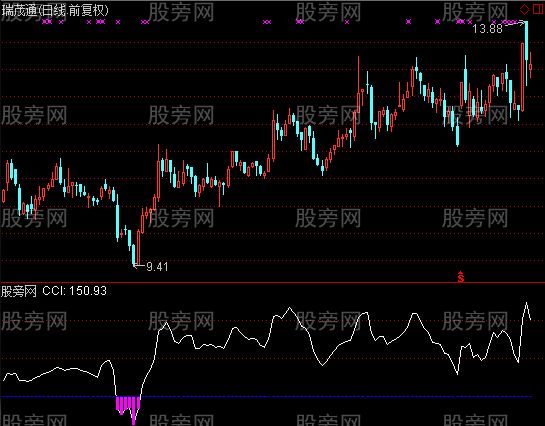Click the red dollar-sign dividend marker
This screenshot has height=426, width=545.
[x=461, y=277]
